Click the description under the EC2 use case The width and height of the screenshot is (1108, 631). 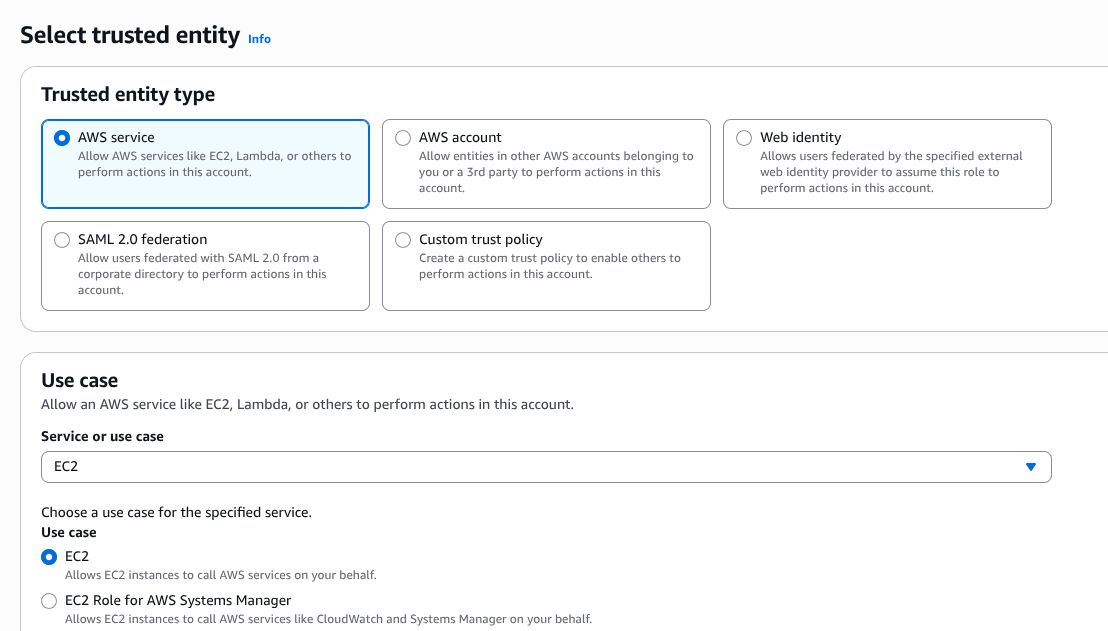(x=220, y=575)
